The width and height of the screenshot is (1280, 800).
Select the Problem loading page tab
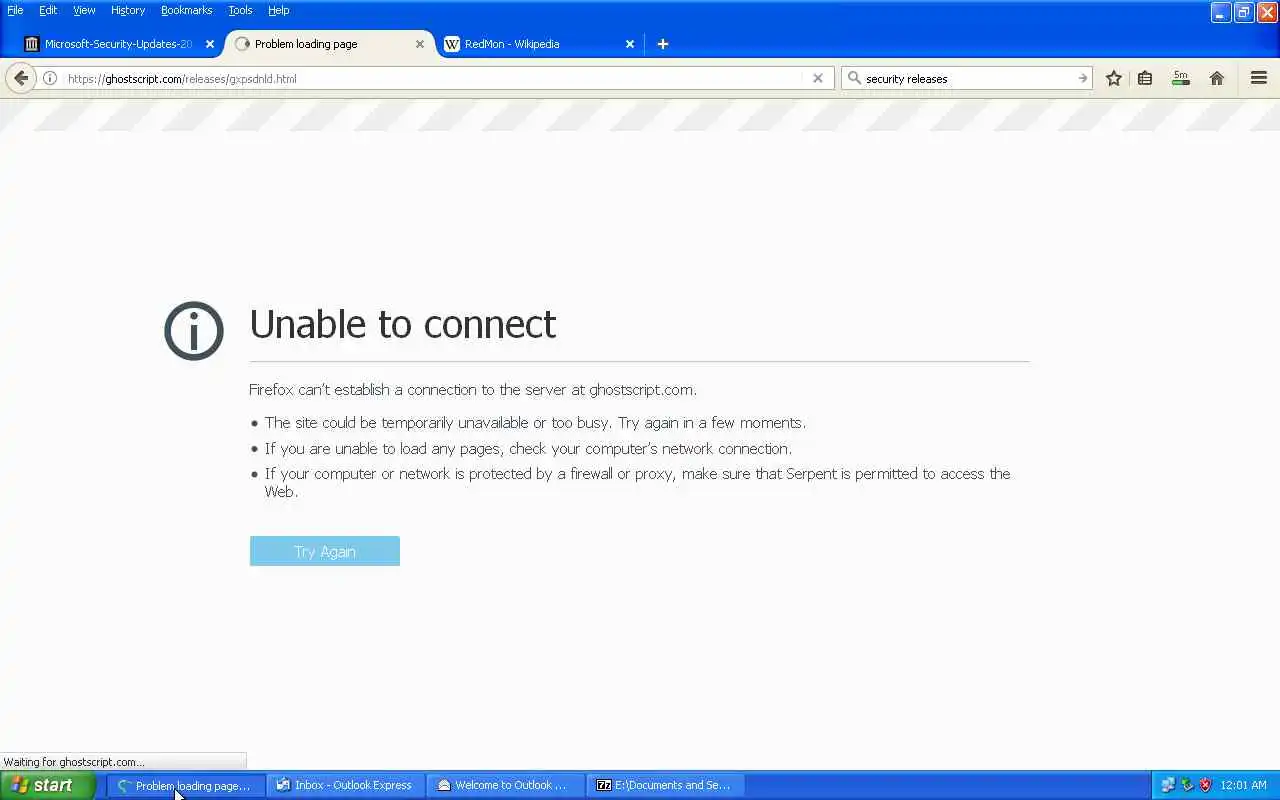click(x=329, y=44)
